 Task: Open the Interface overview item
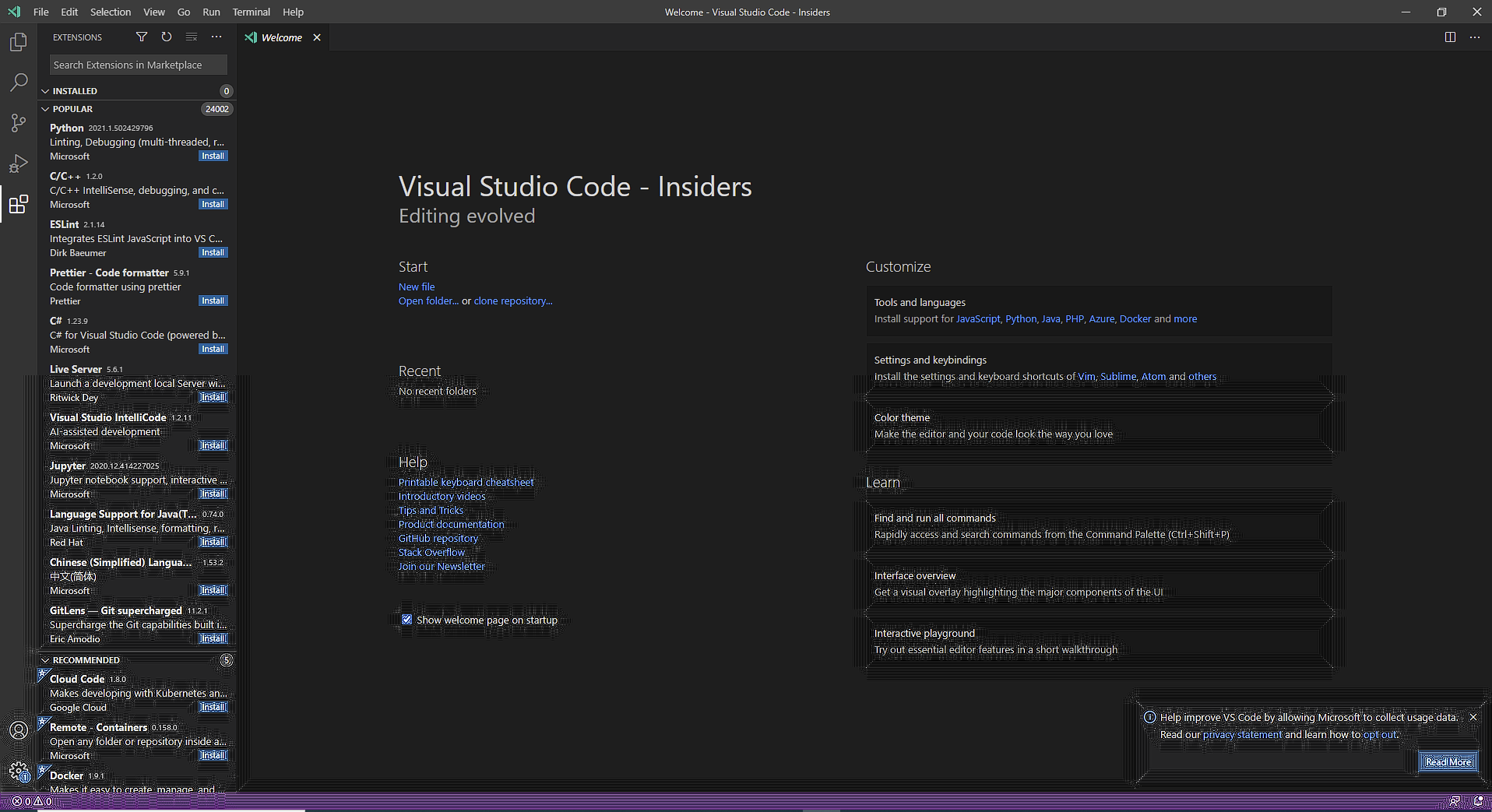click(1099, 584)
